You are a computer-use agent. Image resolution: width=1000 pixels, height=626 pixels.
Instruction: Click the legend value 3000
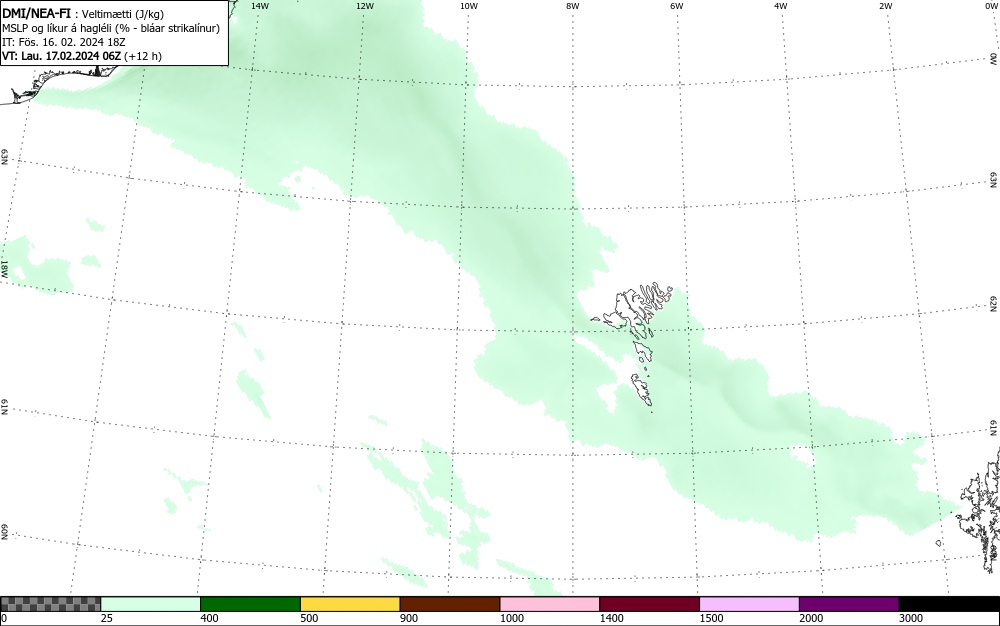[911, 618]
